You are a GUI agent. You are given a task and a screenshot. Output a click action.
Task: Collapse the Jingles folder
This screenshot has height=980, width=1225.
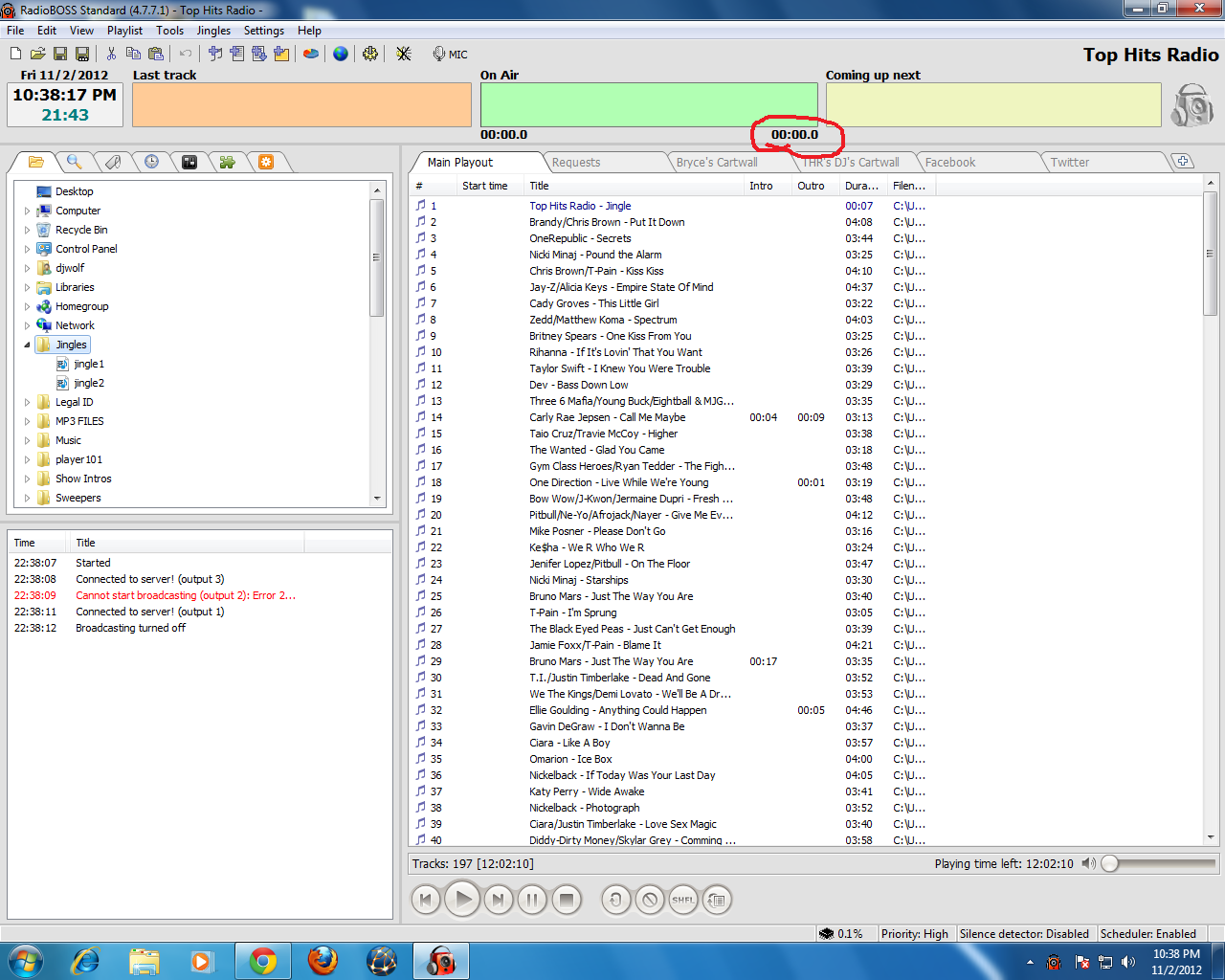[x=27, y=345]
